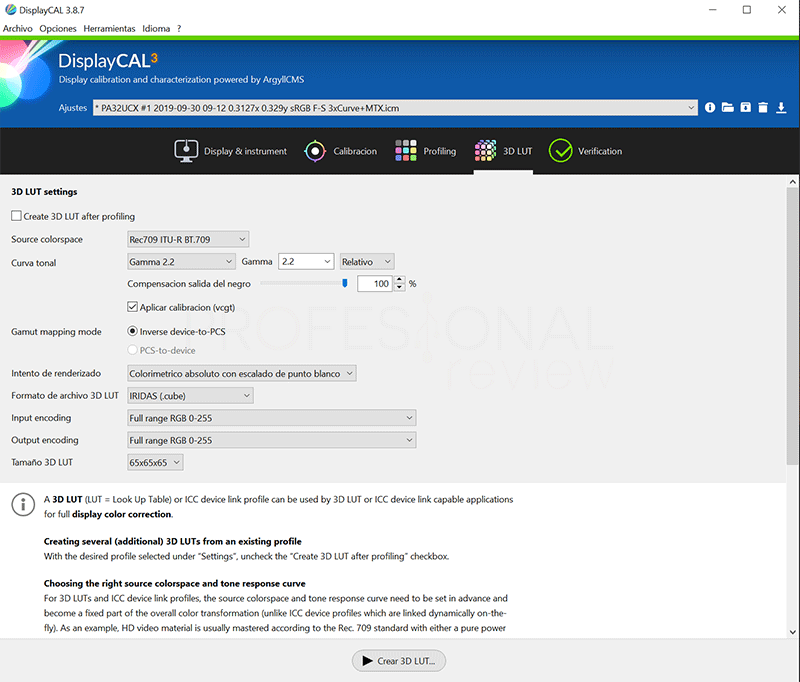Select PCS-to-device radio button
The image size is (800, 682).
click(x=132, y=350)
